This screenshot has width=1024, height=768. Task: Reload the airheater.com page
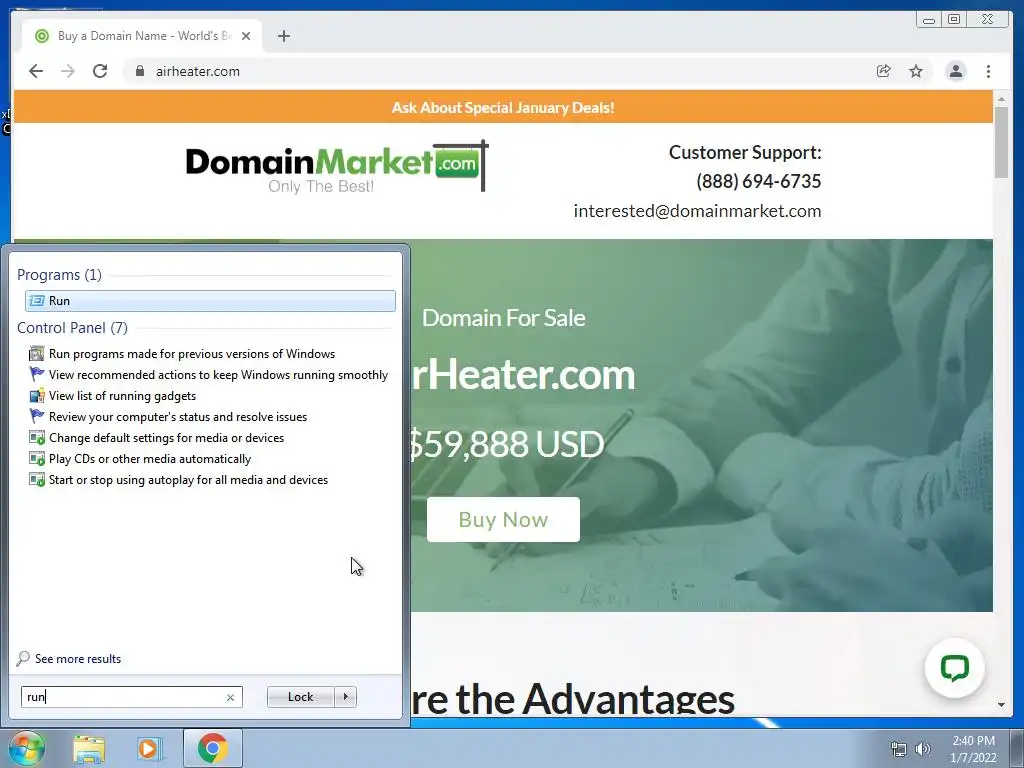(100, 71)
